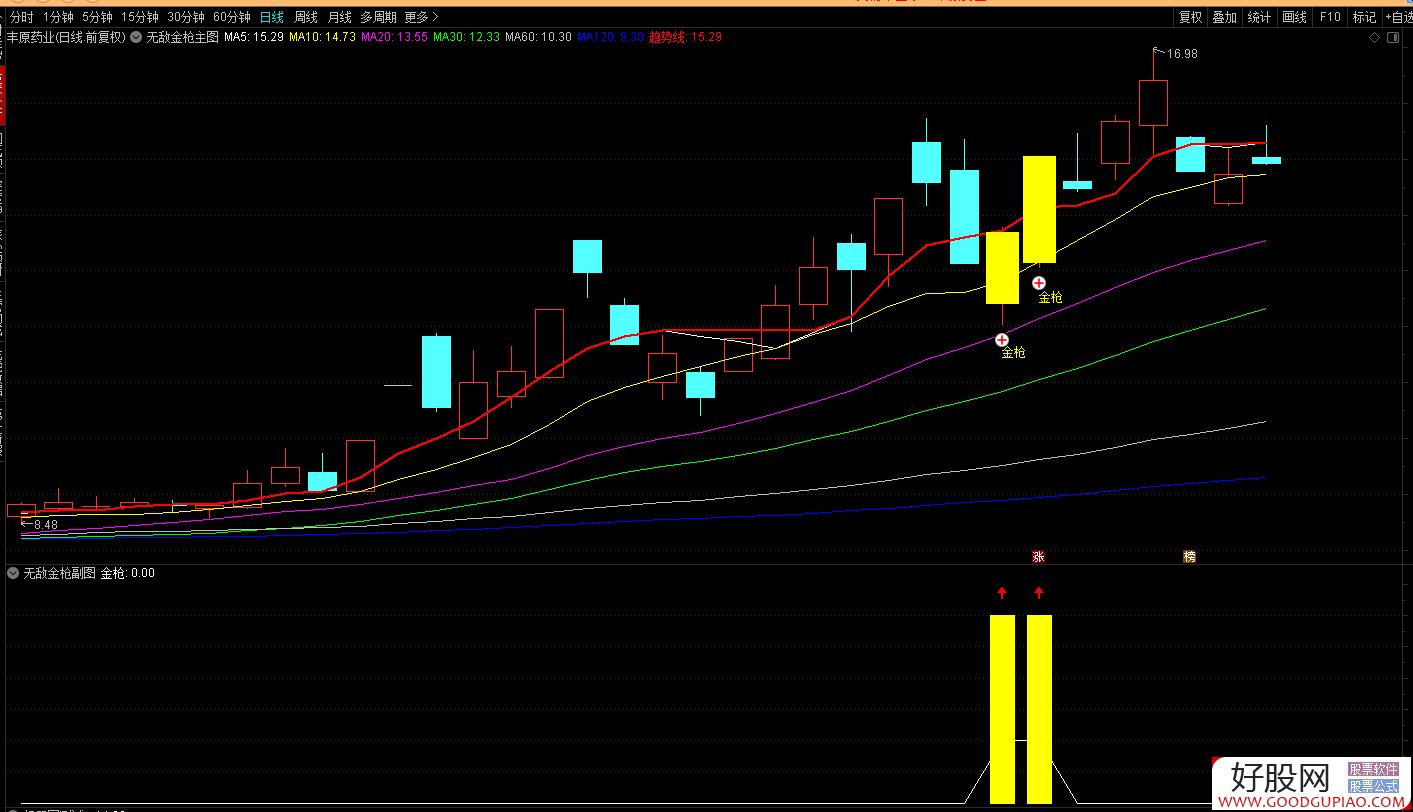Click the left red arrow in sub-chart
The width and height of the screenshot is (1413, 812).
point(1002,593)
